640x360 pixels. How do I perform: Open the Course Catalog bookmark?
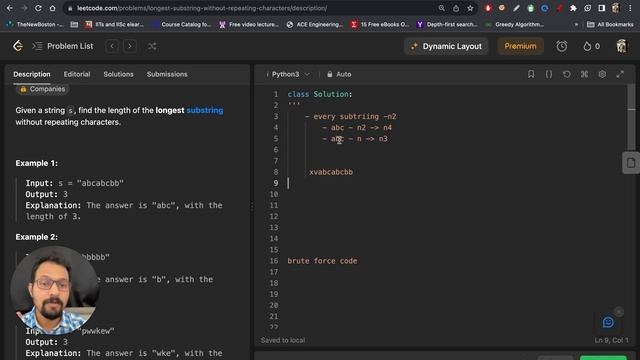pyautogui.click(x=181, y=24)
